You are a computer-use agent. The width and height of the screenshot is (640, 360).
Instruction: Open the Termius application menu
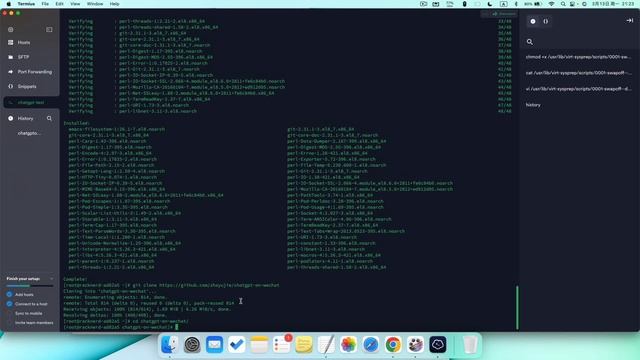pyautogui.click(x=26, y=4)
